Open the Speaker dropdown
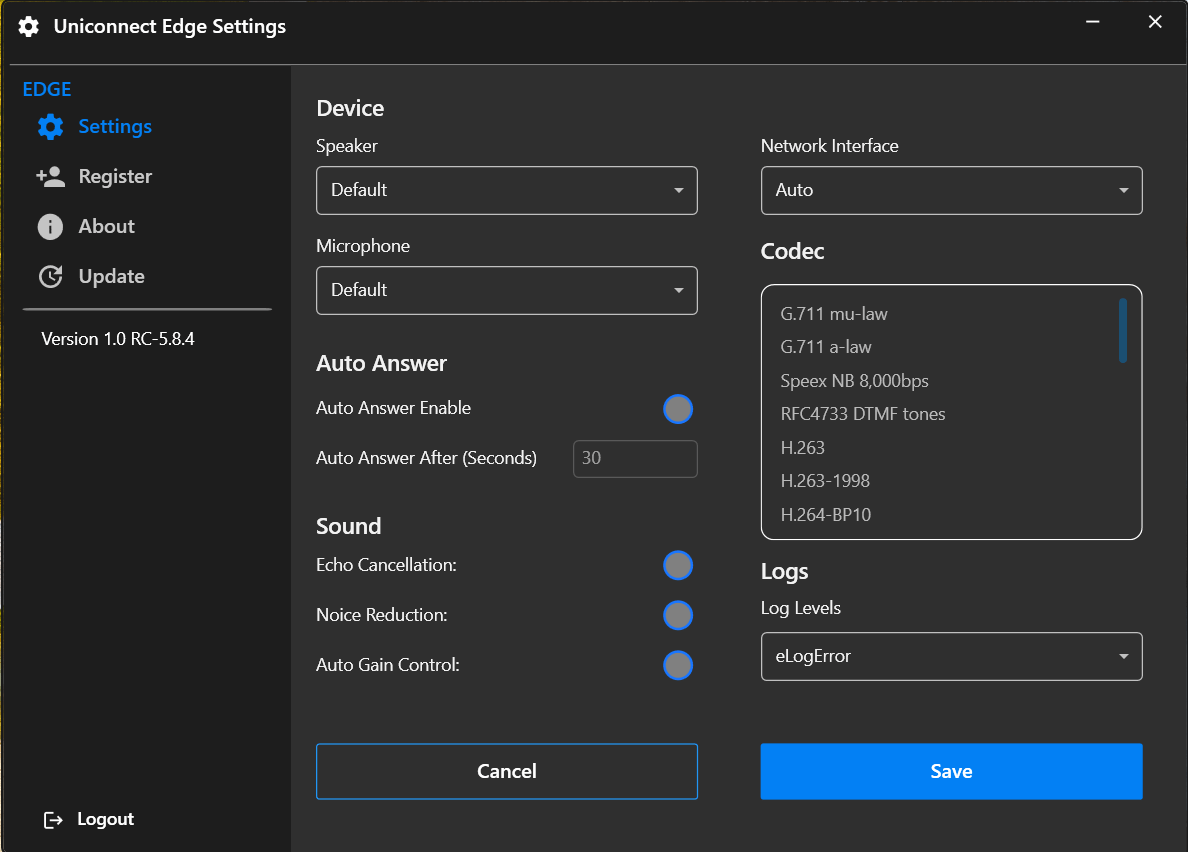 [x=506, y=190]
